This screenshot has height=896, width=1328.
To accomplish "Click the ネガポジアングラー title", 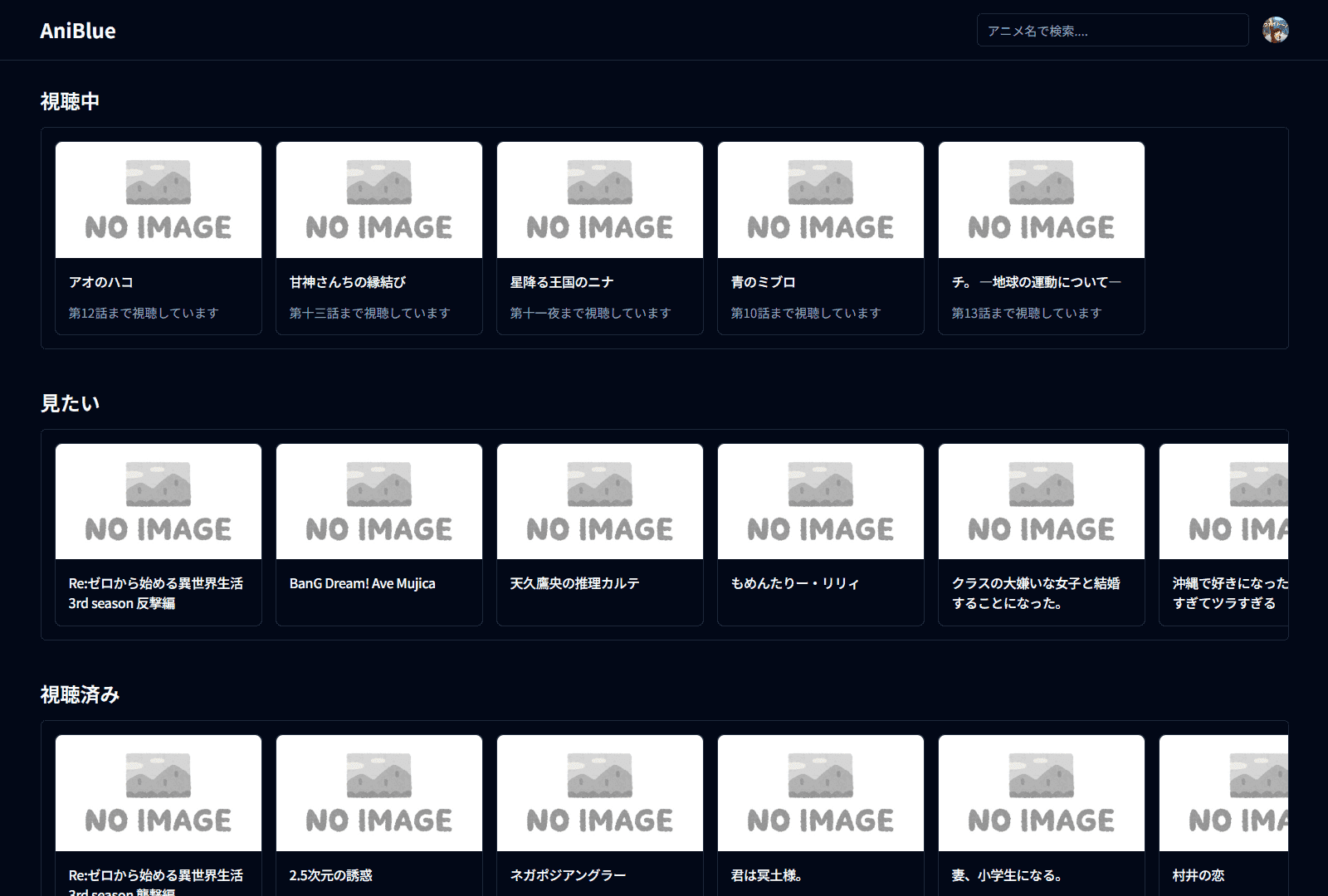I will click(568, 875).
